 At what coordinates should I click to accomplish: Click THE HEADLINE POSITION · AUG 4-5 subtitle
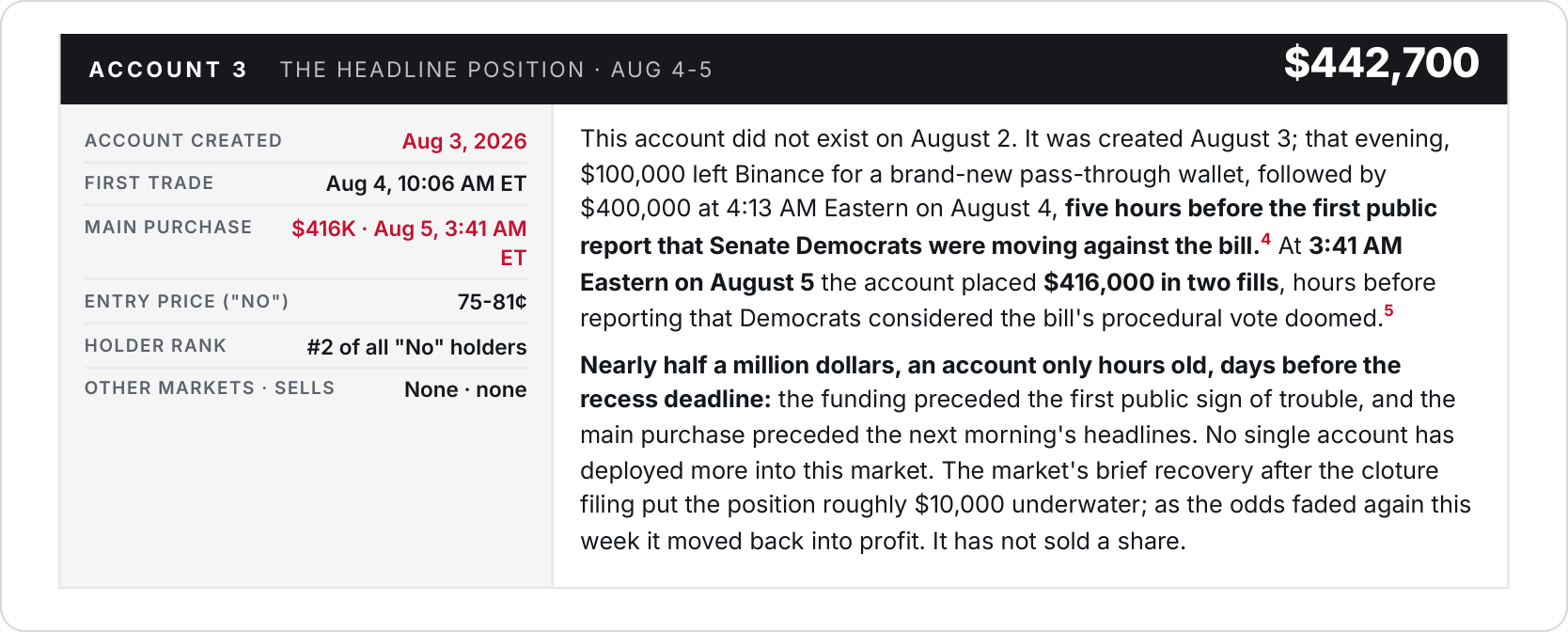(496, 70)
